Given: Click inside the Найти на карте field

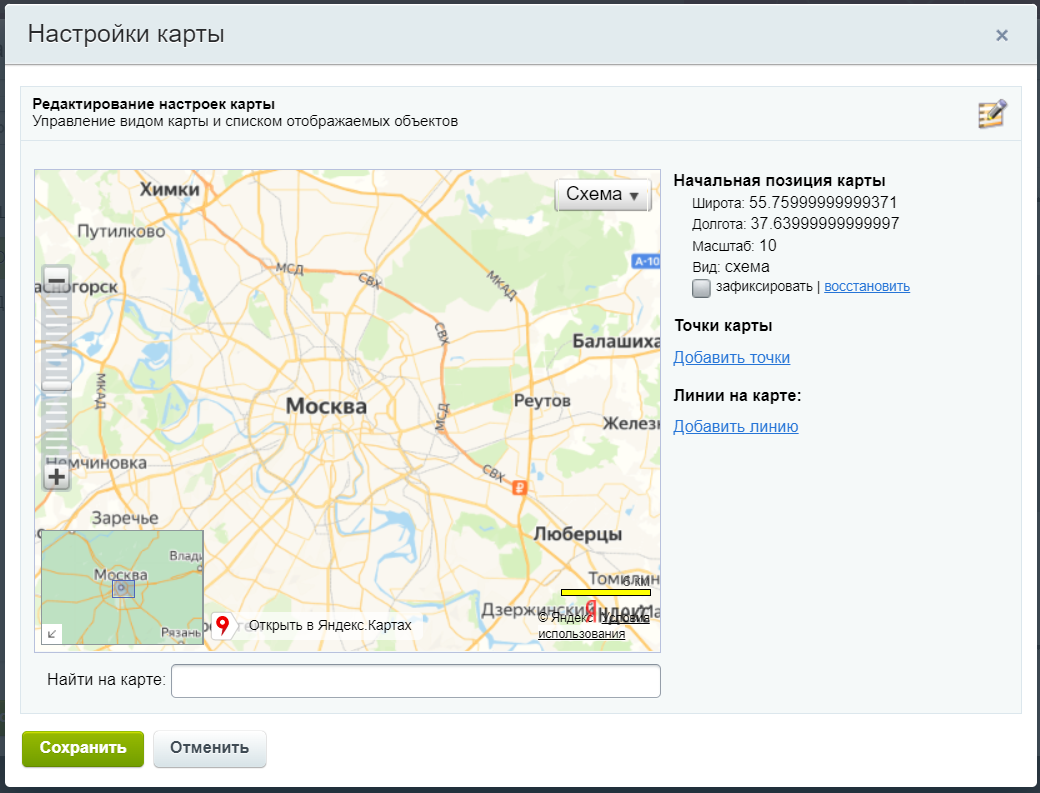Looking at the screenshot, I should (417, 680).
